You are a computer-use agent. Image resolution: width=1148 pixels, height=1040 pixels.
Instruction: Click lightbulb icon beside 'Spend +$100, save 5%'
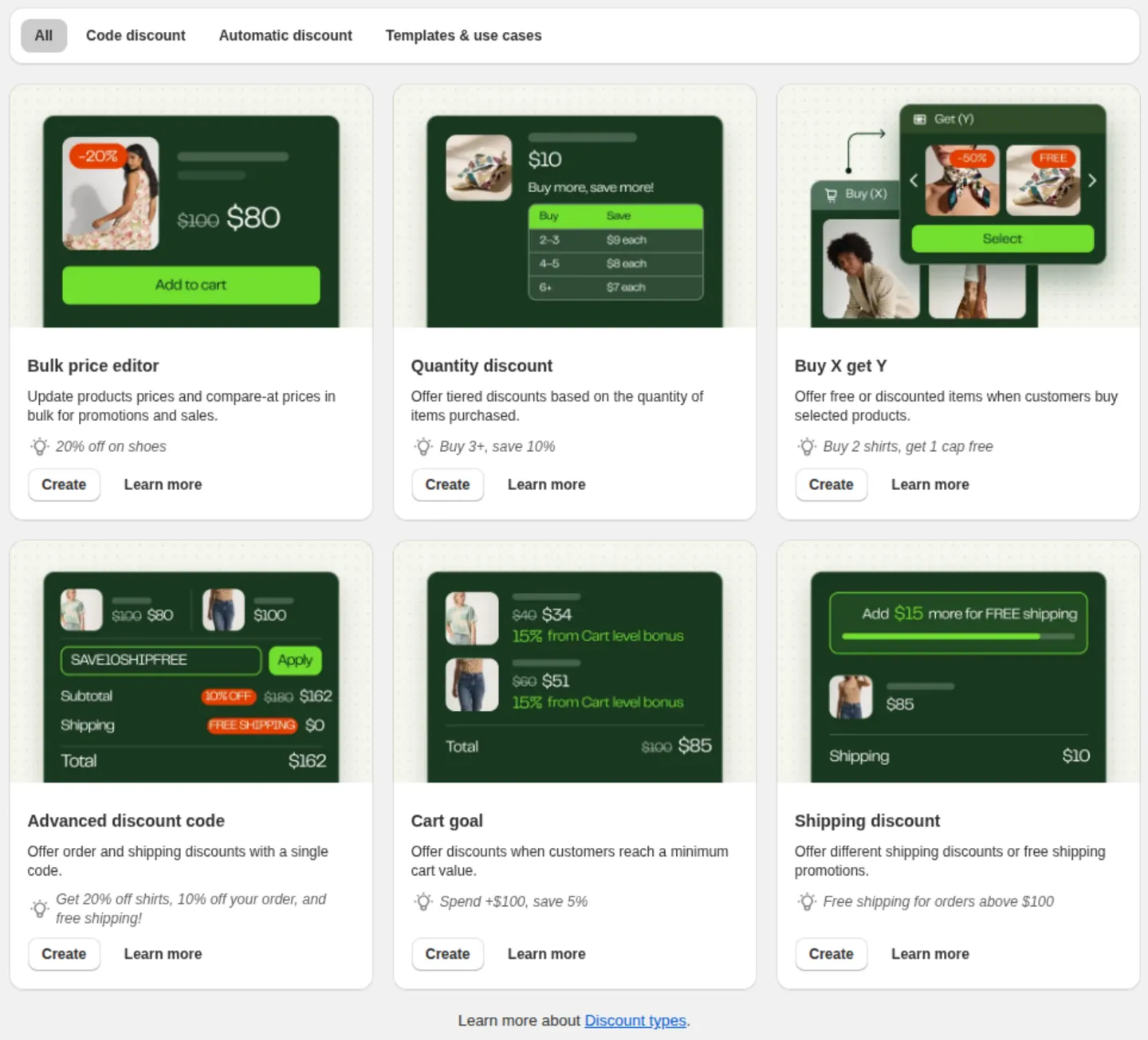423,901
